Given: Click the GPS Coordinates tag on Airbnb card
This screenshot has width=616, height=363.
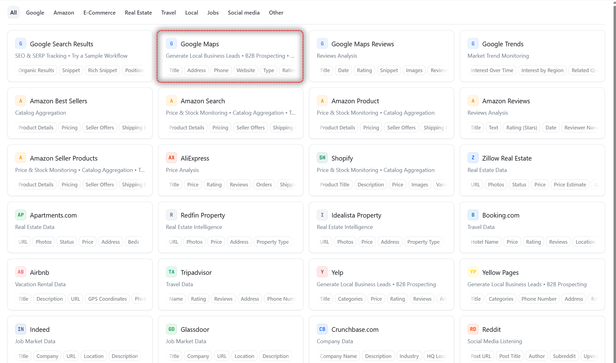Looking at the screenshot, I should tap(107, 299).
